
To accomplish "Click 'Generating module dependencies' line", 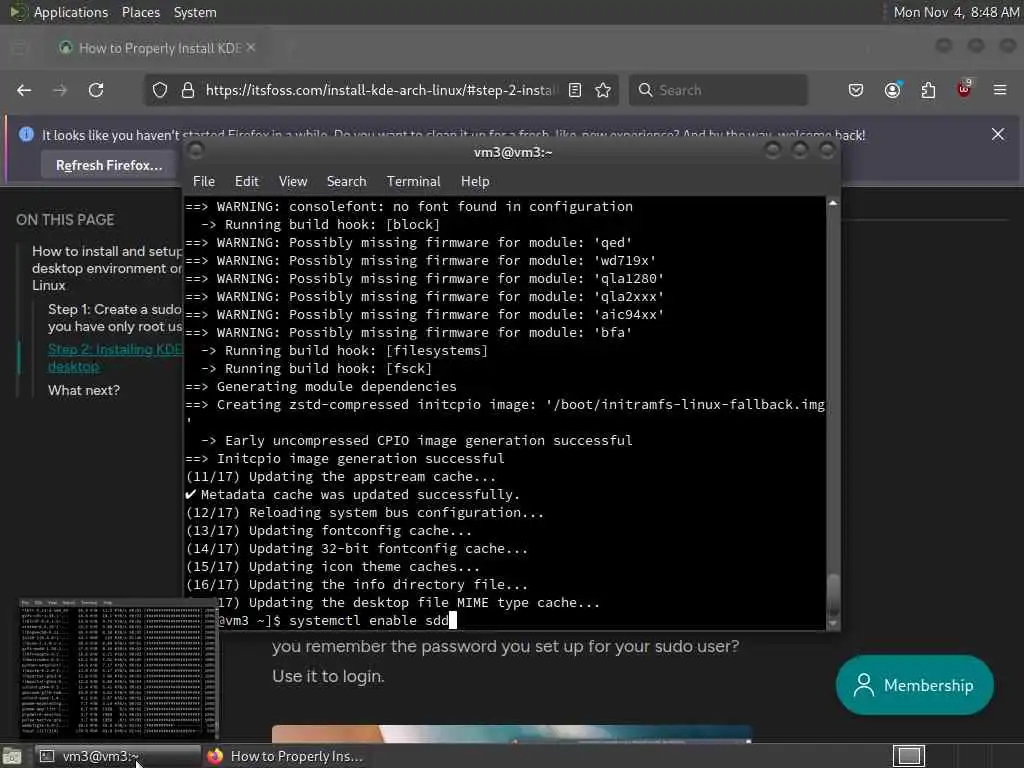I will coord(321,387).
